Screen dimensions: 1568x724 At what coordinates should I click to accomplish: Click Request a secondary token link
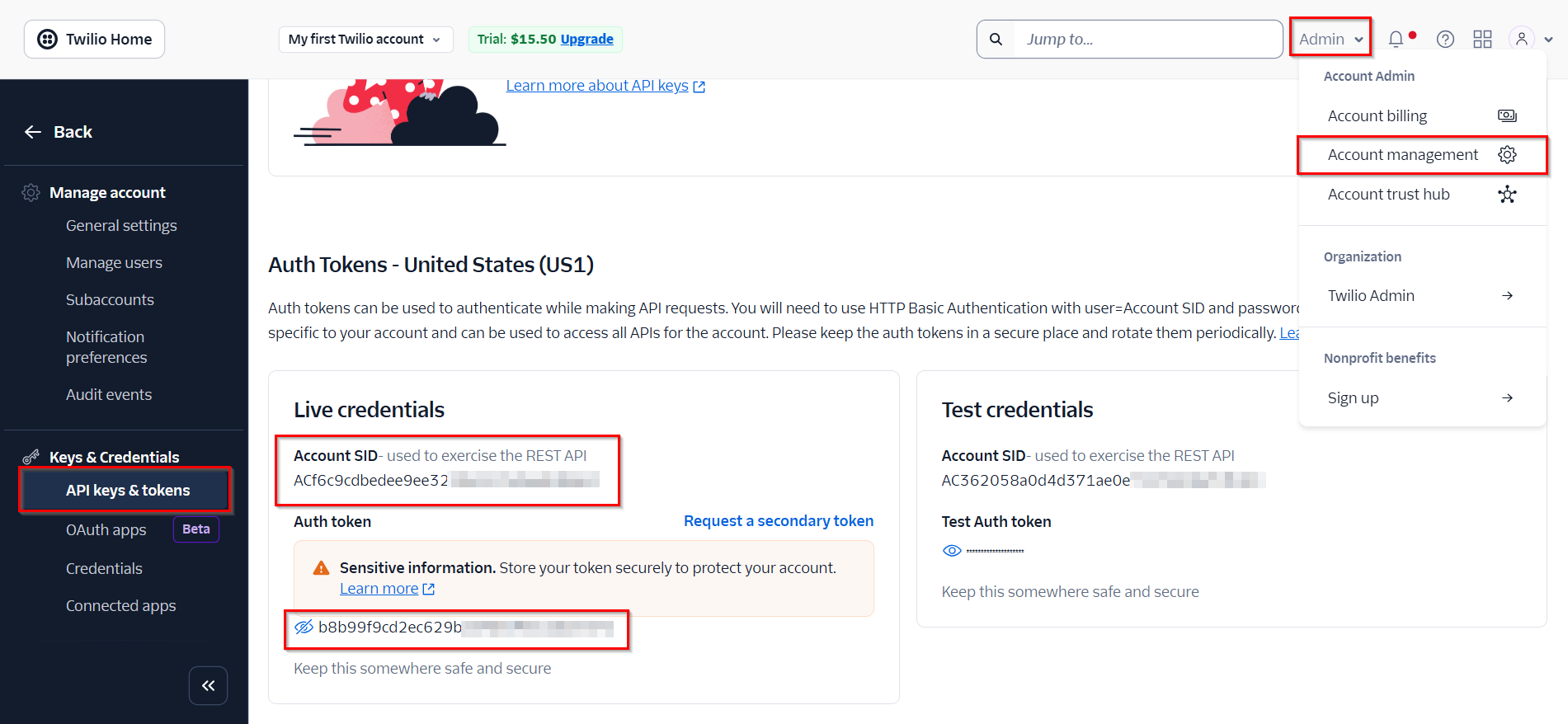pos(778,521)
